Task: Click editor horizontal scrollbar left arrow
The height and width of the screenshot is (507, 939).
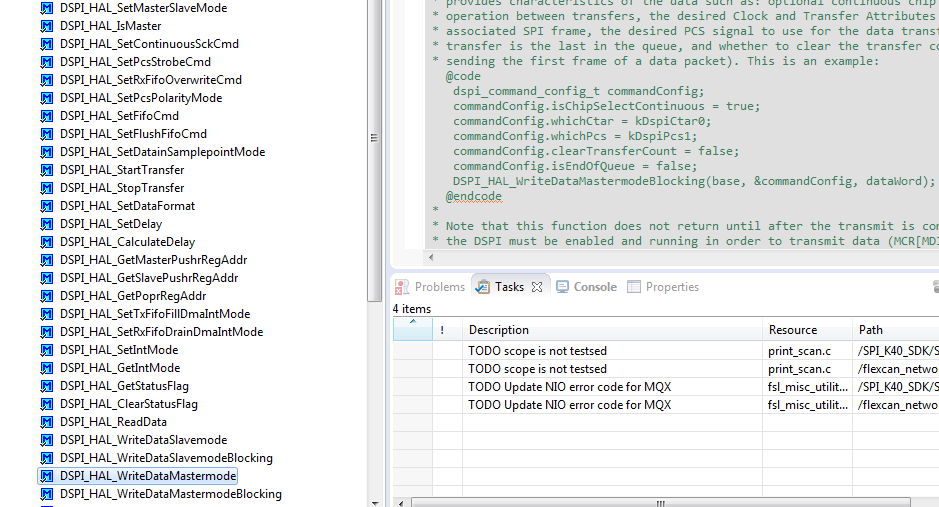Action: click(x=431, y=257)
